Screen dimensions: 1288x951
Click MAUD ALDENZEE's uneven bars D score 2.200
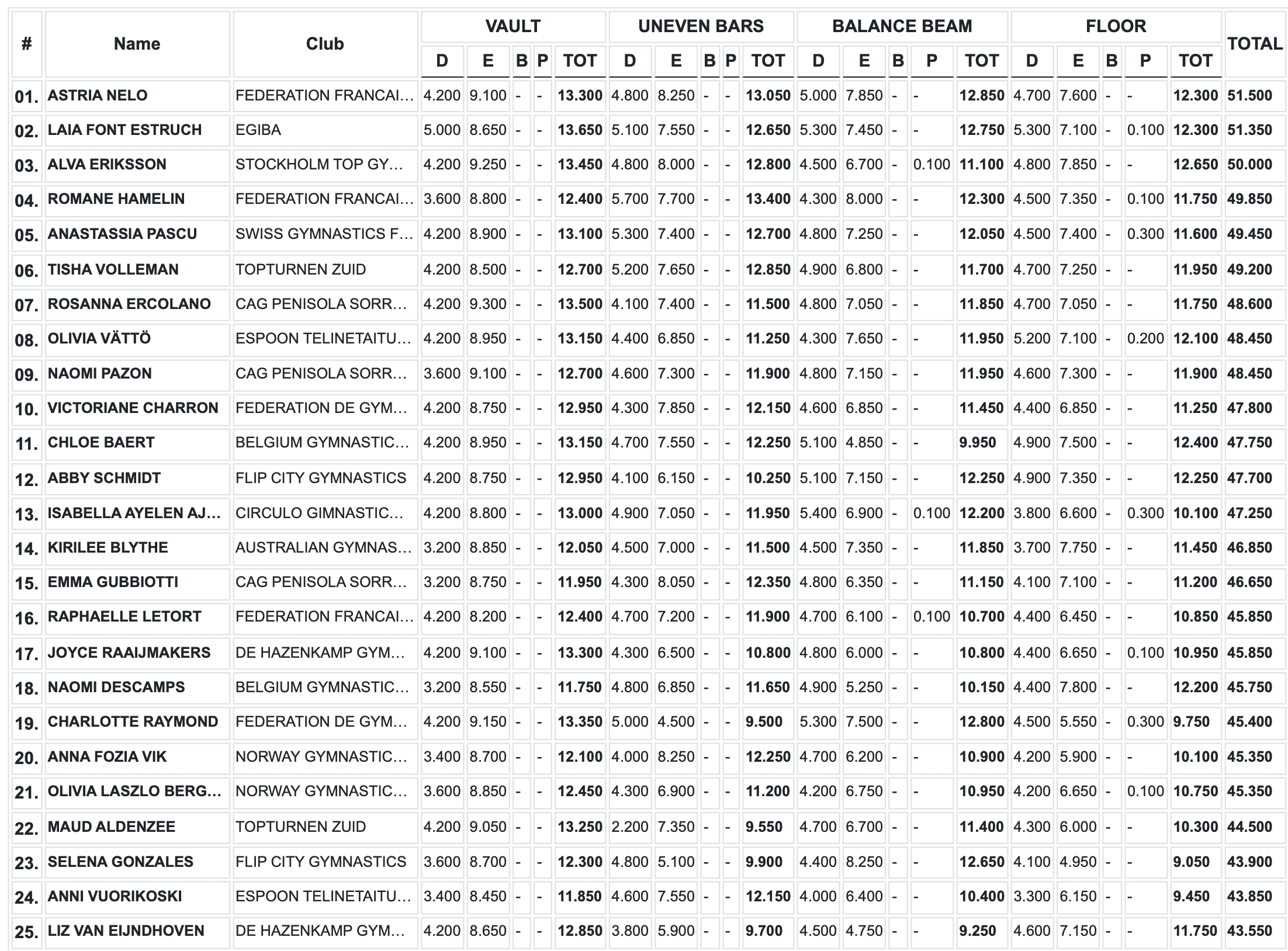coord(629,827)
